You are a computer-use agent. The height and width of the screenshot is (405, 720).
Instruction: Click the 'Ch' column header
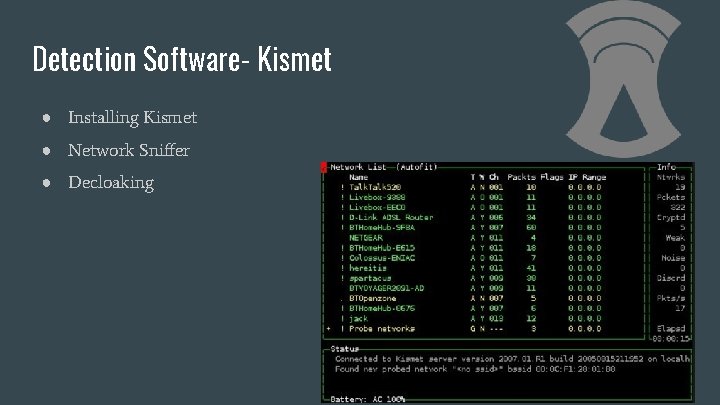point(494,177)
